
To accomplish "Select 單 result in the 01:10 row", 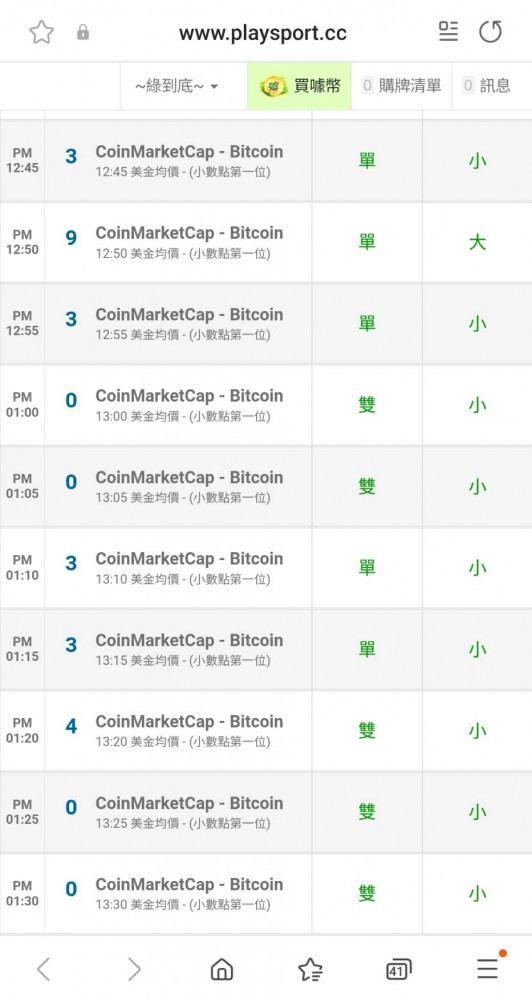I will (367, 568).
